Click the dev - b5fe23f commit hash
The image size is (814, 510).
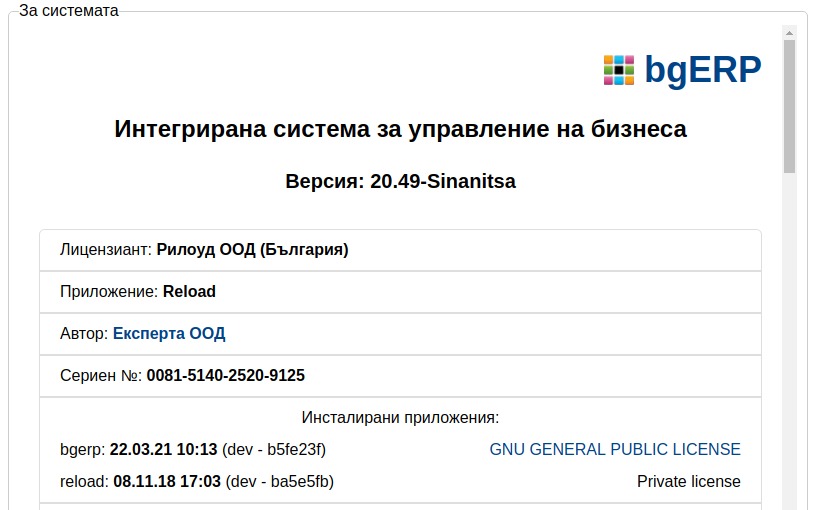[x=274, y=449]
